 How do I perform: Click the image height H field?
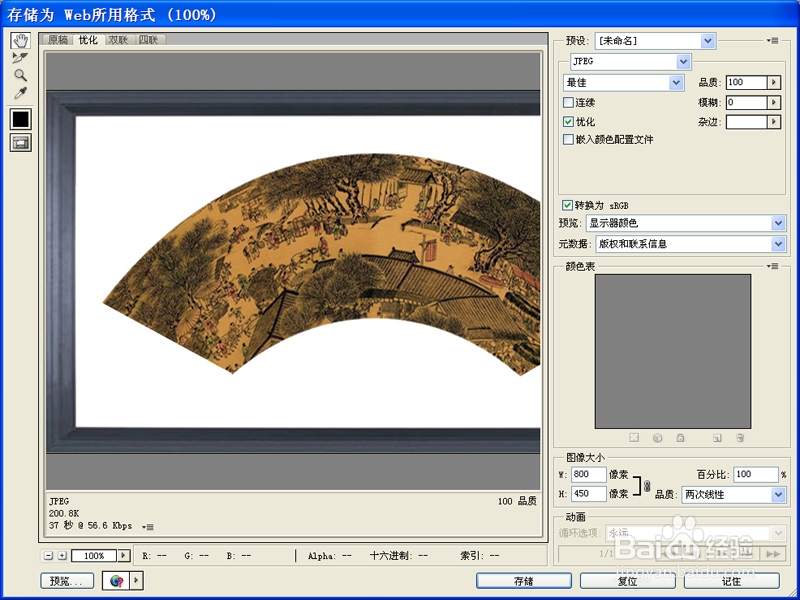pos(588,494)
